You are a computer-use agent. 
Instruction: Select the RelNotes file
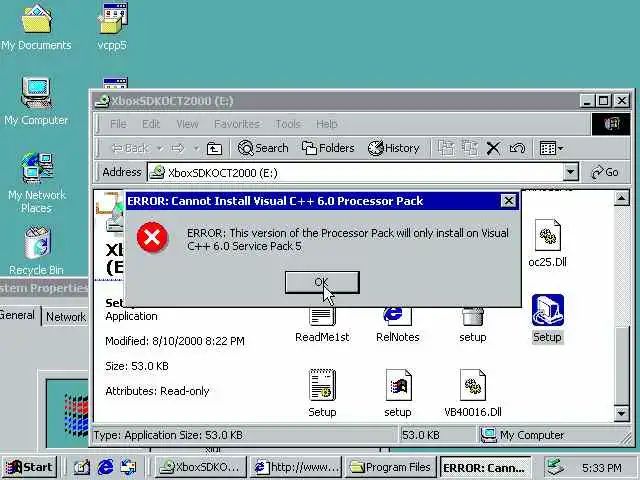point(398,327)
